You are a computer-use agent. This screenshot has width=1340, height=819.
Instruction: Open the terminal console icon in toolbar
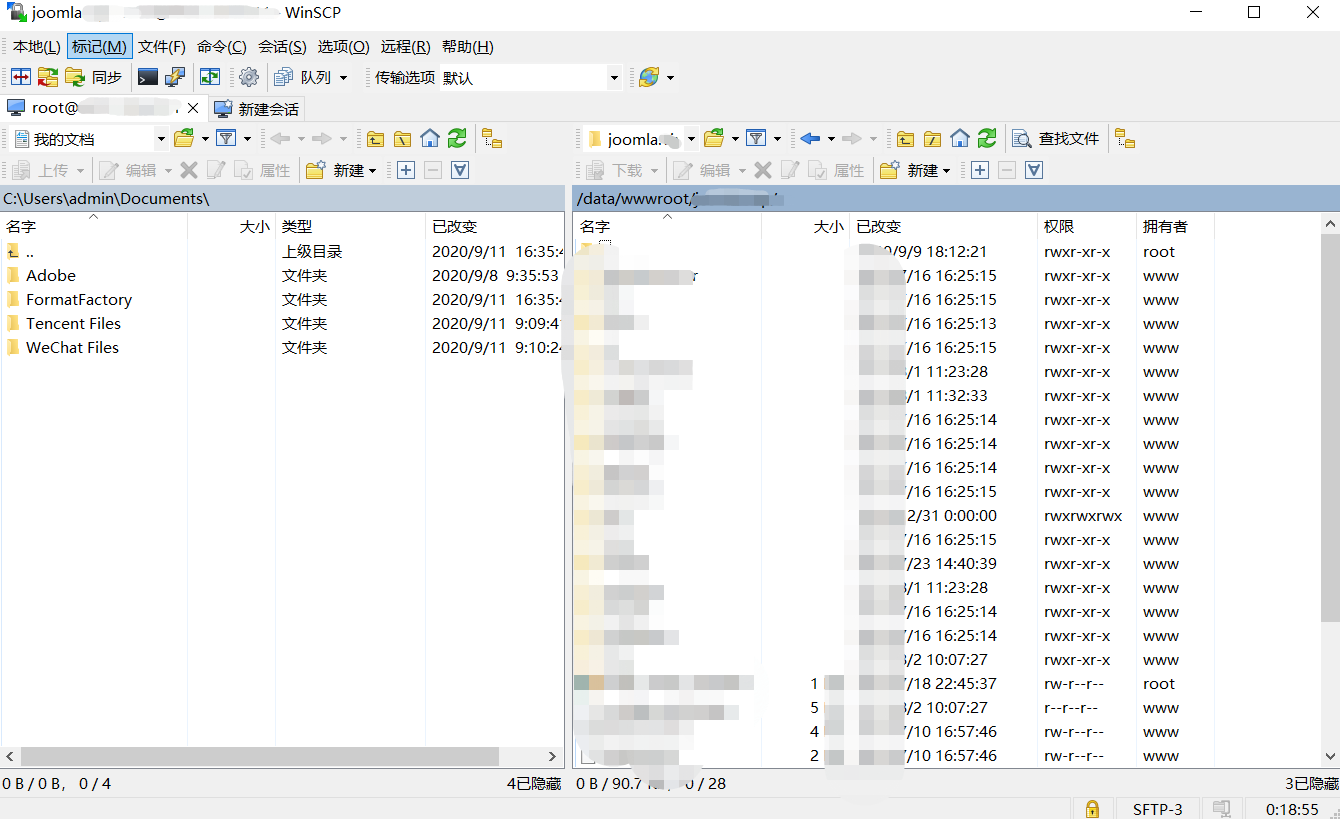[x=148, y=77]
